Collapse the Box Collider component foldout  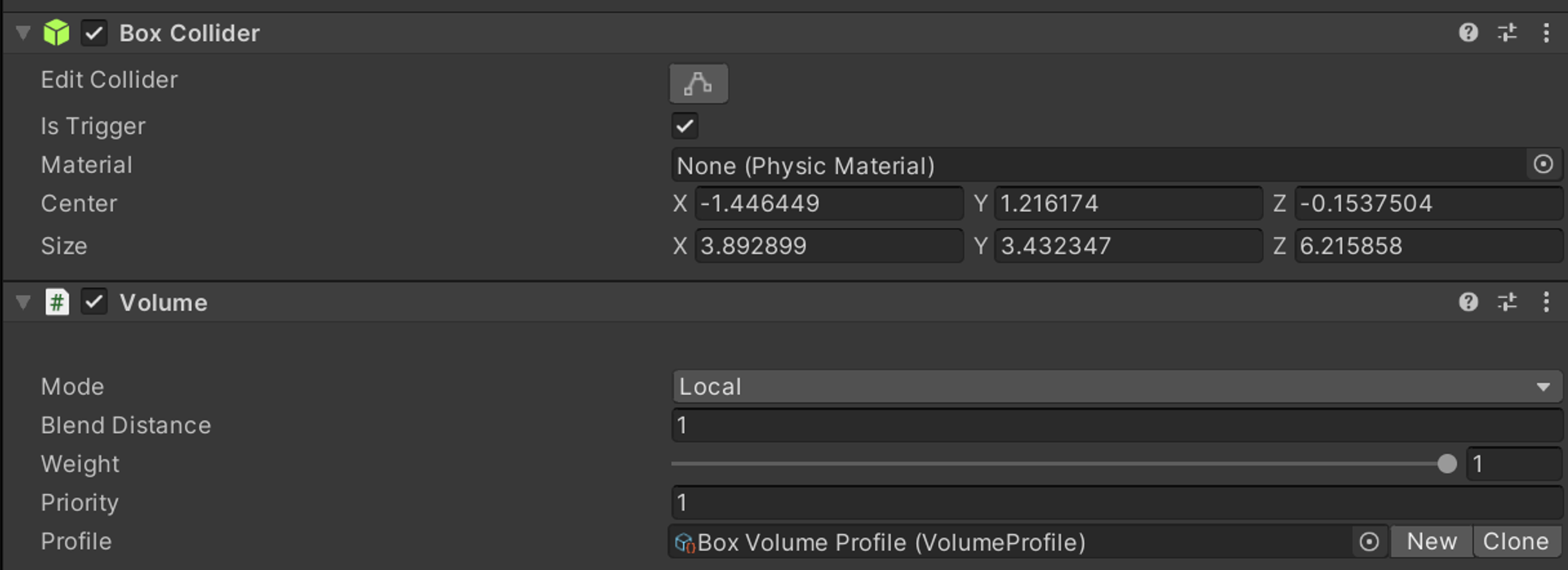click(23, 32)
